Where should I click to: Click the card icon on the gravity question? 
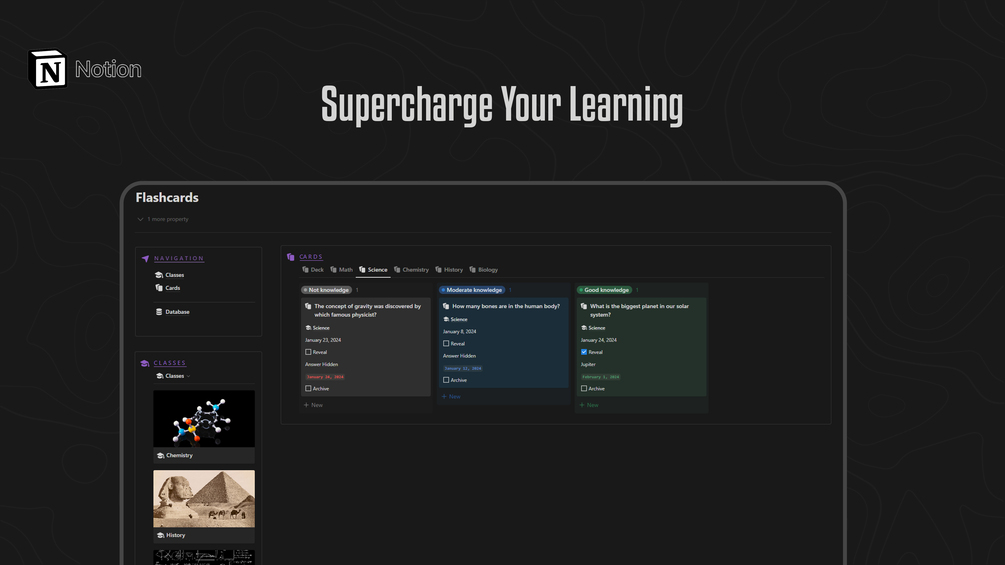pos(308,306)
